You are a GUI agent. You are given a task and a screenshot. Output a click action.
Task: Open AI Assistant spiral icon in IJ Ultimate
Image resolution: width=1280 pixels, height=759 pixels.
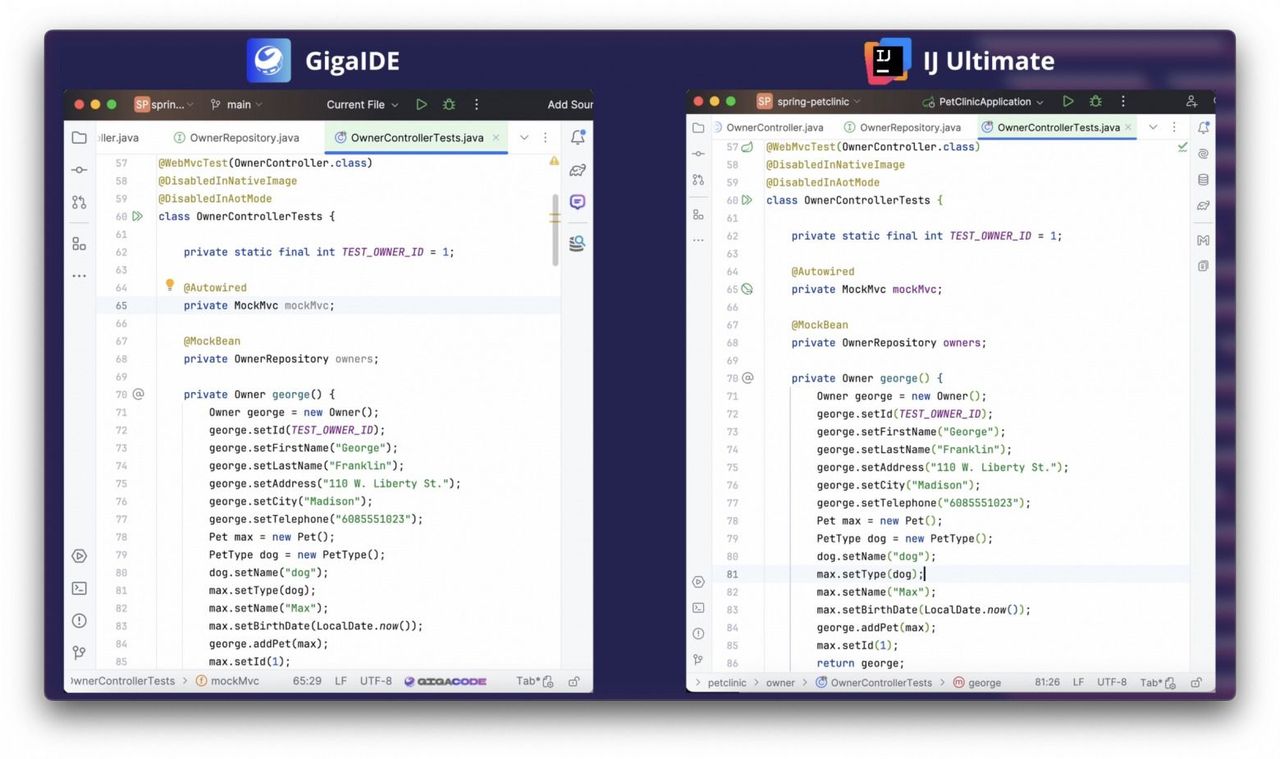1203,154
